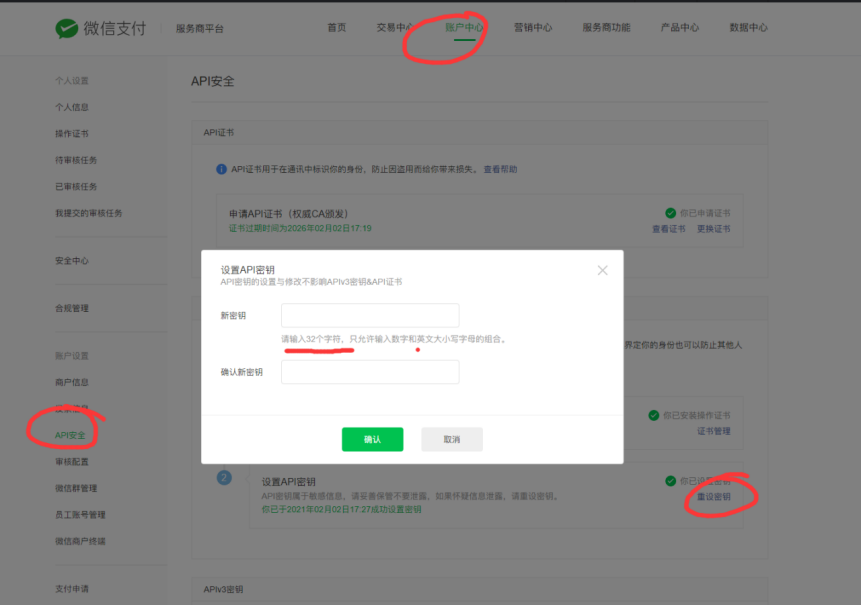Image resolution: width=861 pixels, height=605 pixels.
Task: Open 支付申请 in the sidebar
Action: coord(72,589)
